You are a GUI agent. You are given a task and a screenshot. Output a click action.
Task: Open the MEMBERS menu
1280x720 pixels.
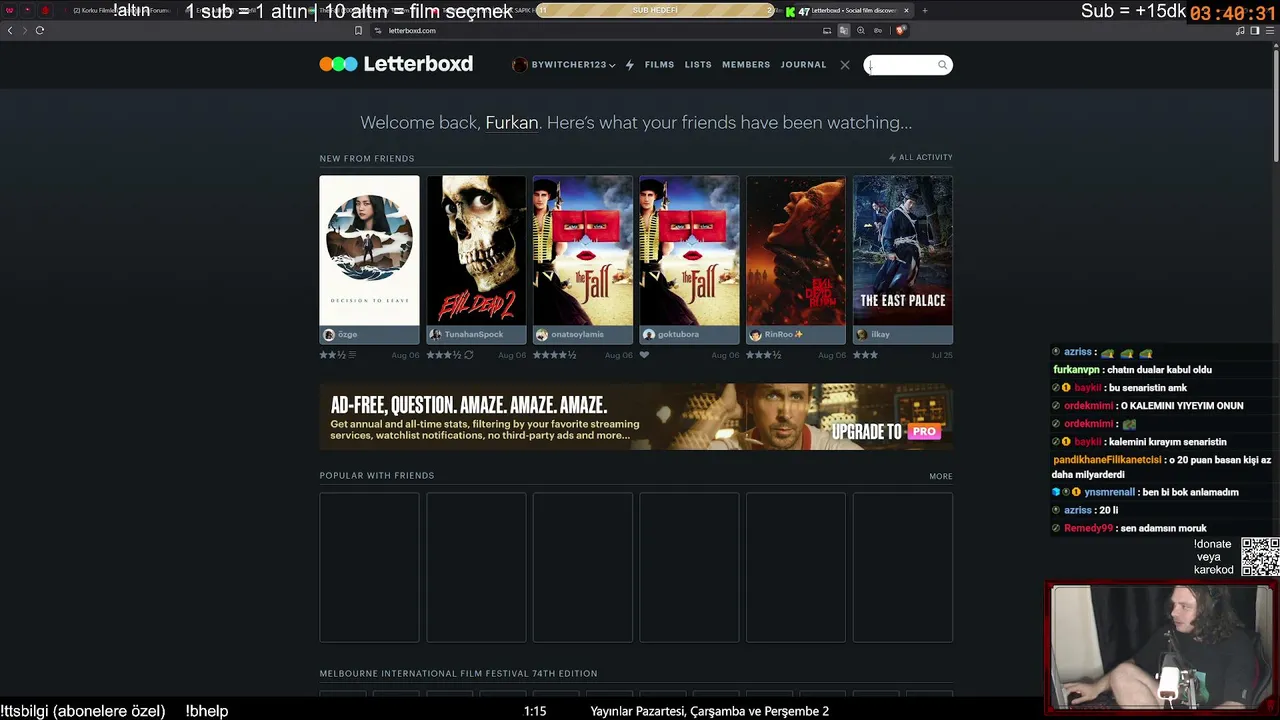click(x=746, y=65)
